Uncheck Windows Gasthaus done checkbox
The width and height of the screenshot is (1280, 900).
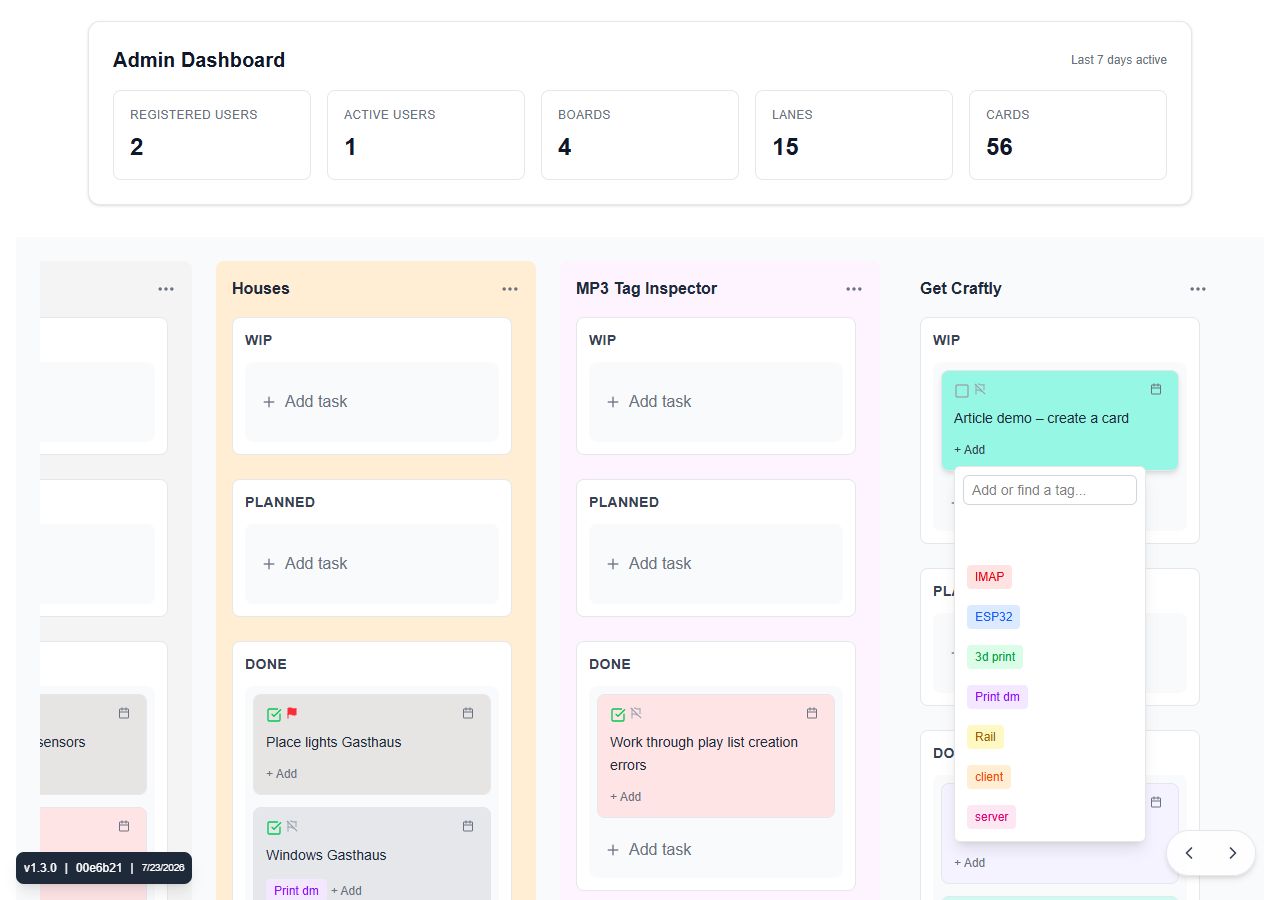tap(274, 827)
